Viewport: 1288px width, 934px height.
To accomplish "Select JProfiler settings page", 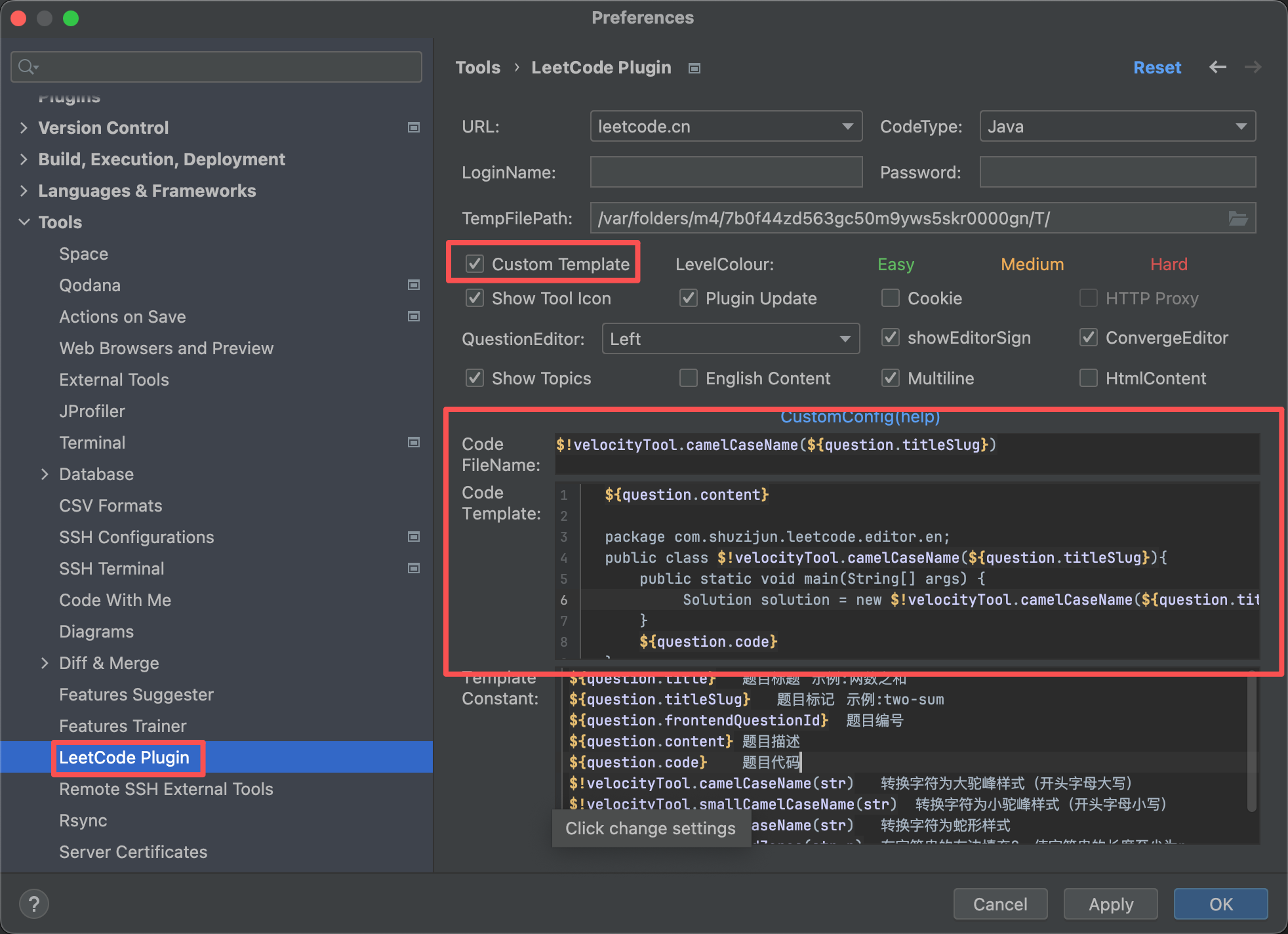I will tap(92, 411).
